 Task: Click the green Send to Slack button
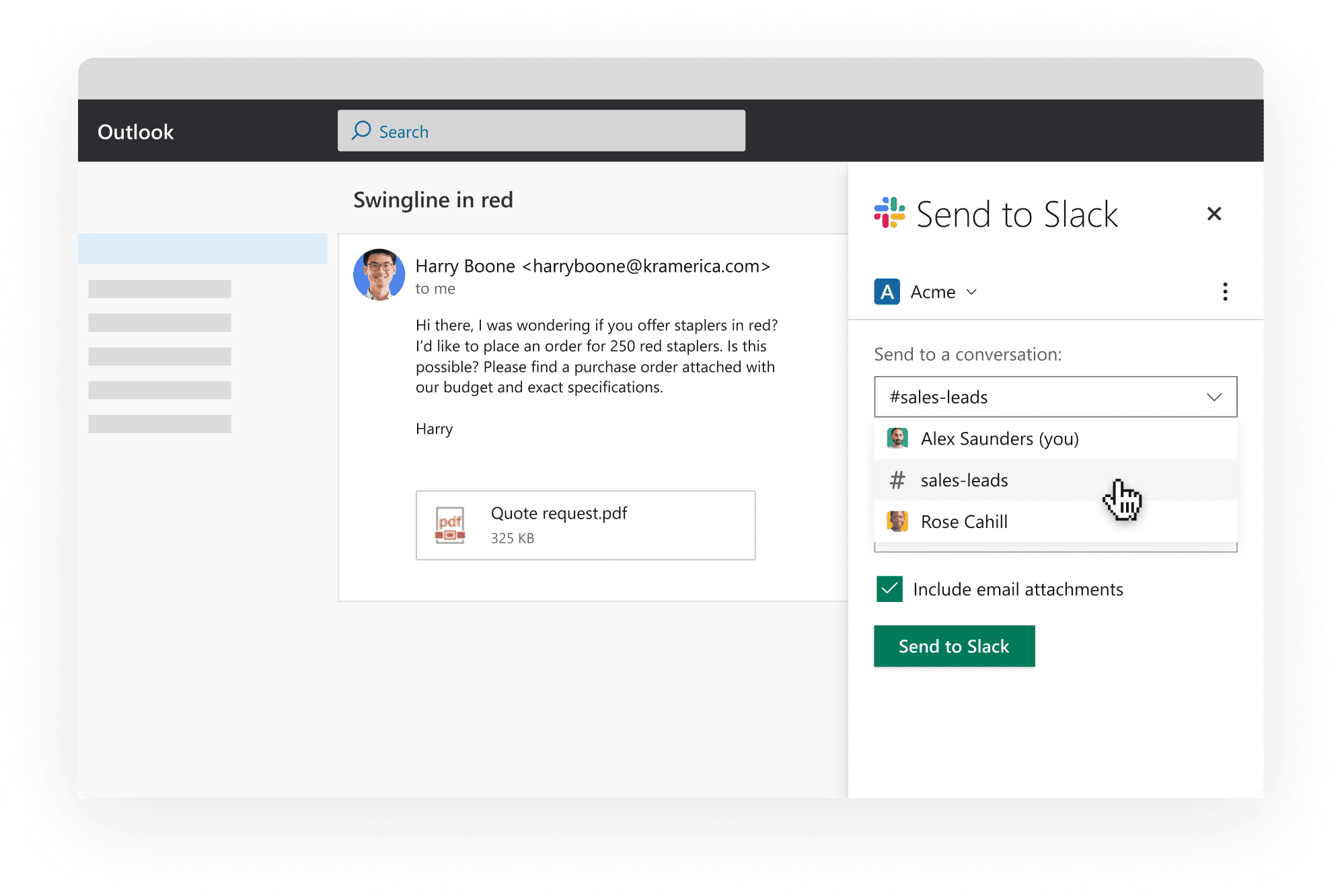(x=954, y=646)
